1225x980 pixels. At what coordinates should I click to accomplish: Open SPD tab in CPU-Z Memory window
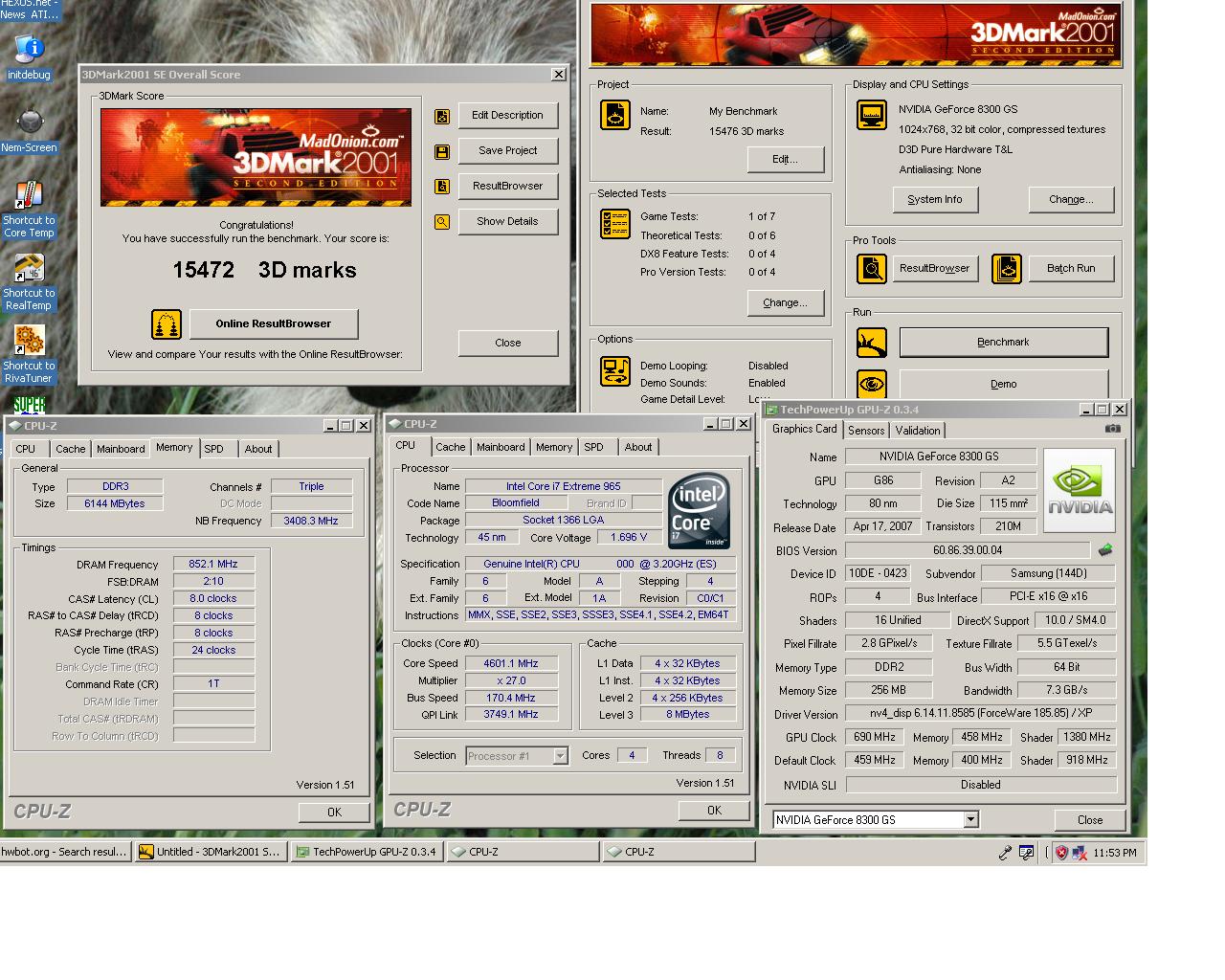[x=214, y=449]
